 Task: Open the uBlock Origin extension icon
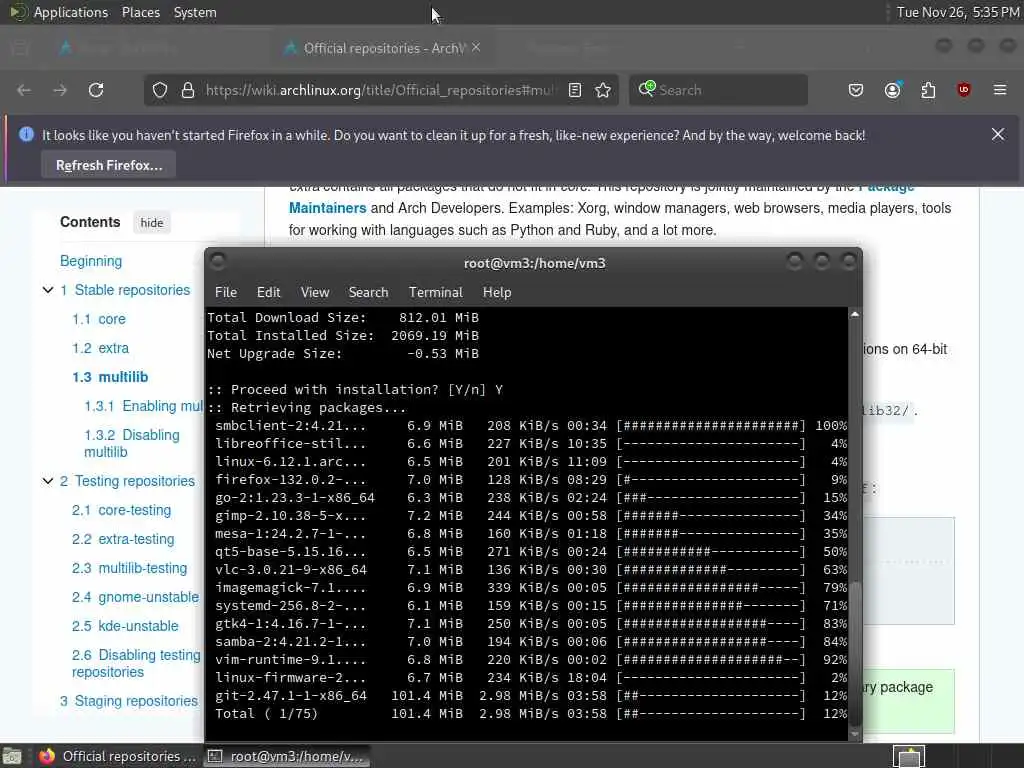tap(964, 90)
